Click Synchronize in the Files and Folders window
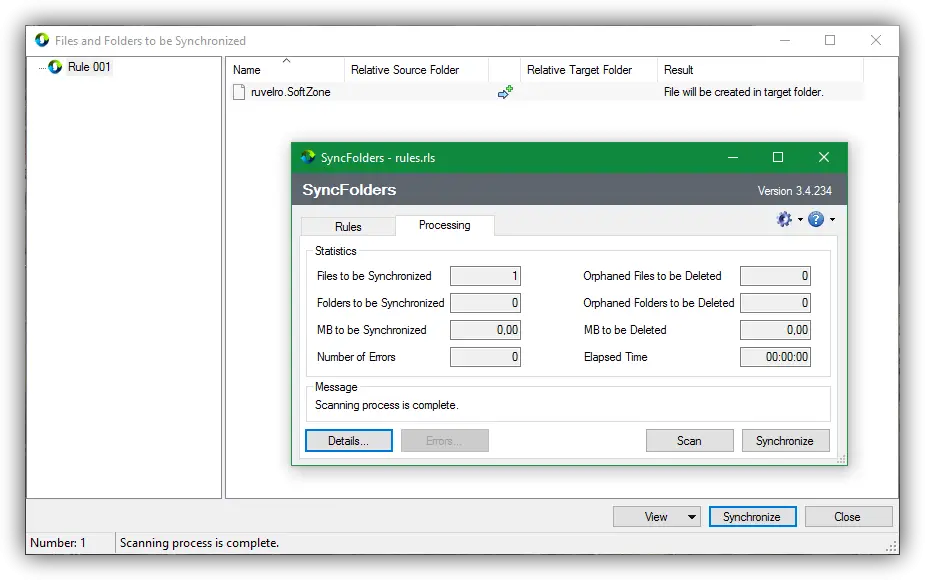The height and width of the screenshot is (580, 925). click(x=752, y=517)
